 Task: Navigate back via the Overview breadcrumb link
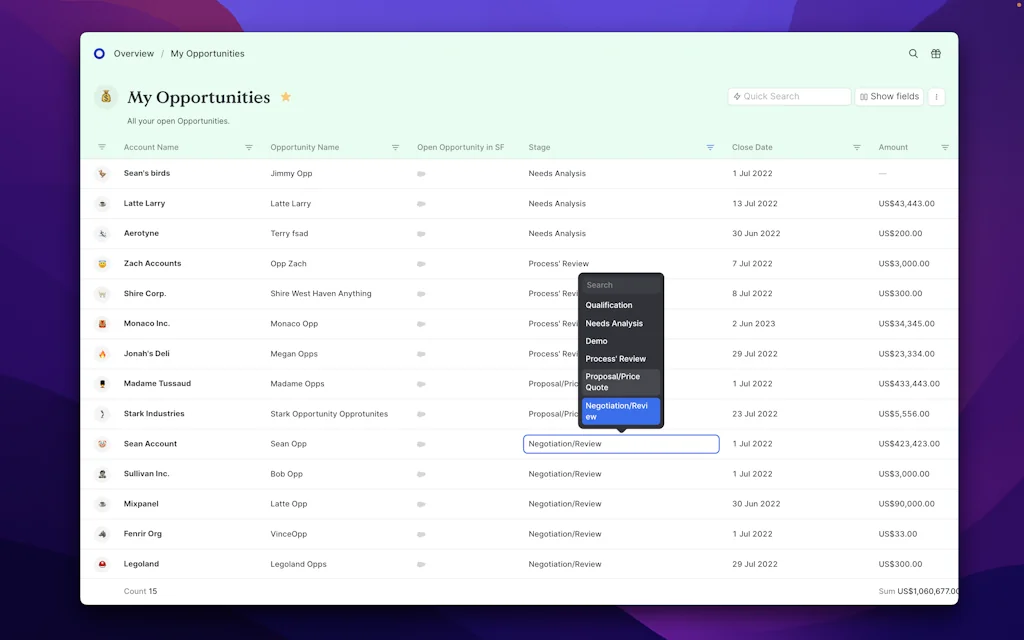click(x=134, y=53)
